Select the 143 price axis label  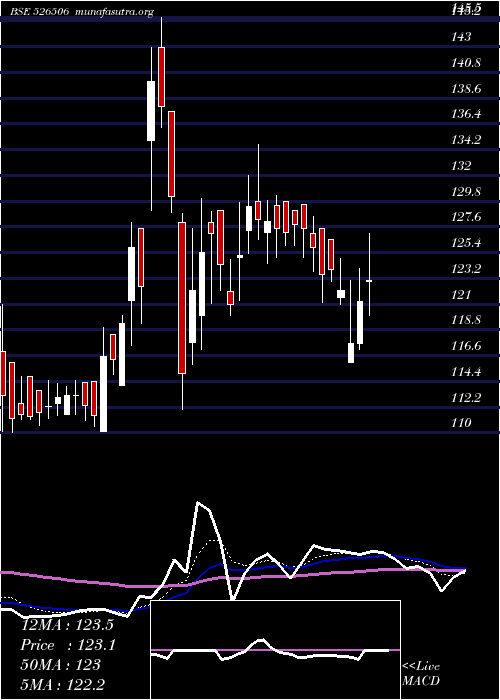pyautogui.click(x=461, y=37)
